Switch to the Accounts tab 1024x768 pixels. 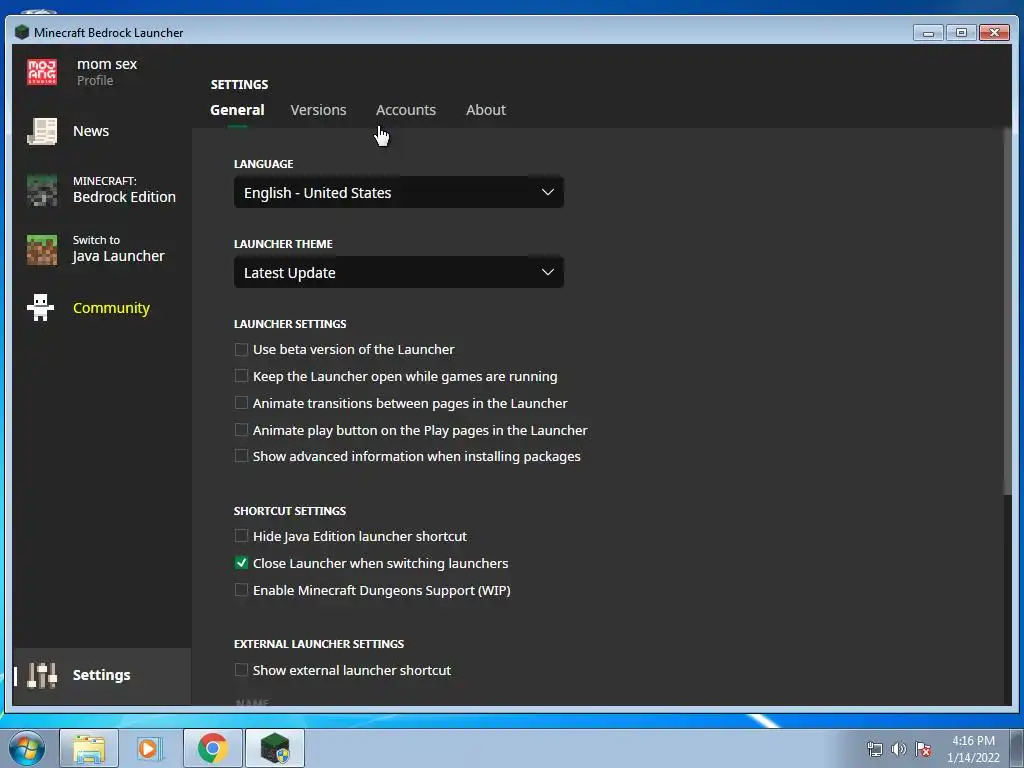[x=406, y=110]
